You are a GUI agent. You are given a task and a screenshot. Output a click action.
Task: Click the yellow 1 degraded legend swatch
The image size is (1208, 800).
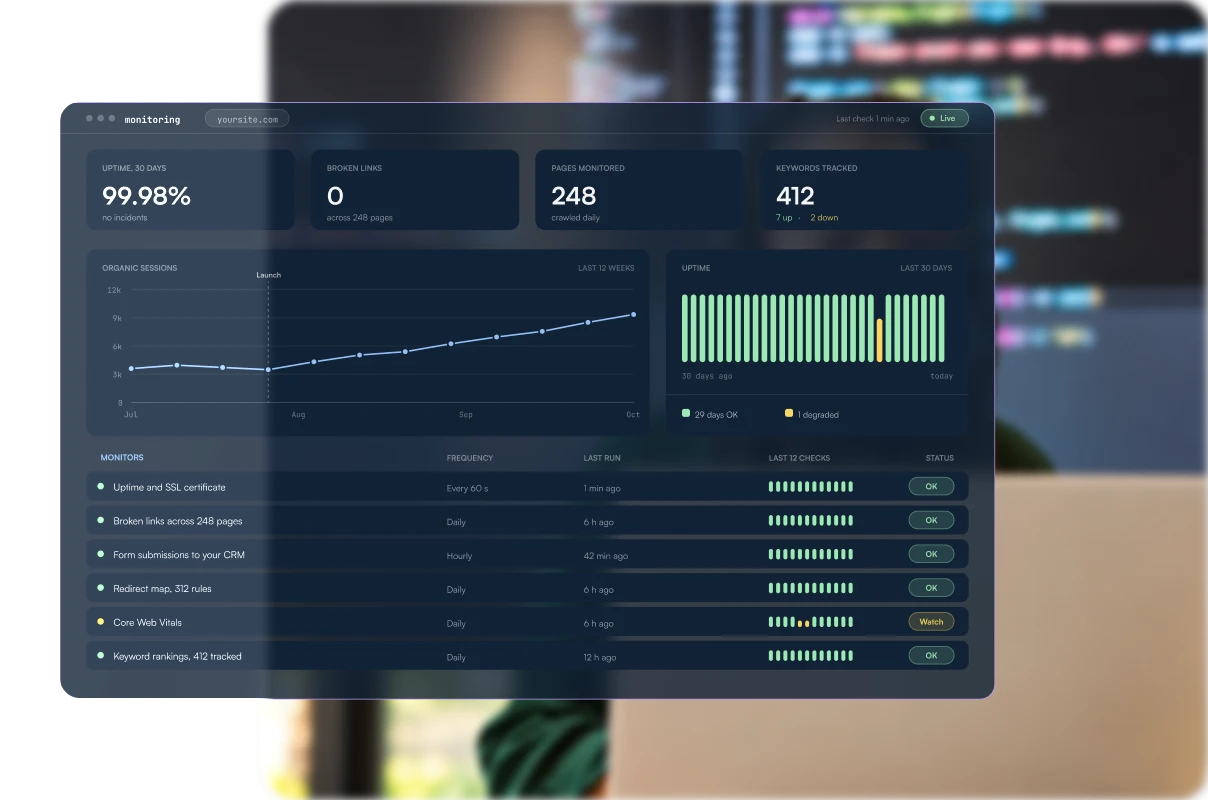coord(789,413)
